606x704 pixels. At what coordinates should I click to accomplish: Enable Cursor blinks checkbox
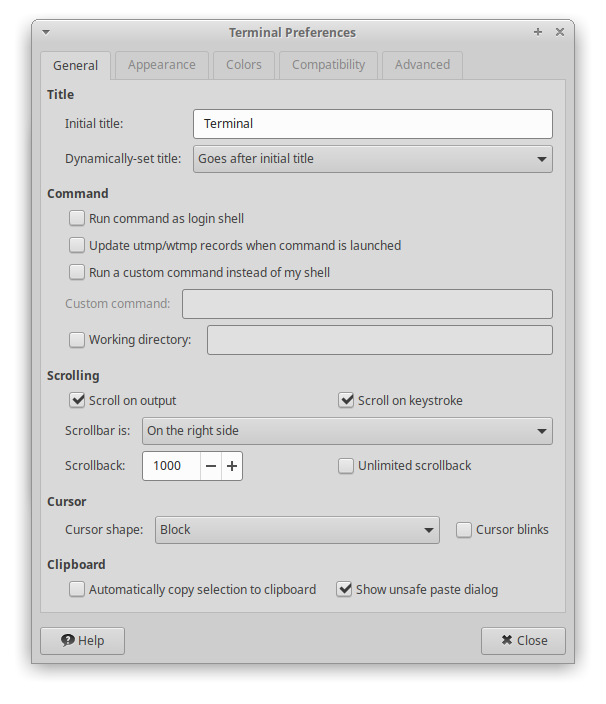(x=464, y=530)
